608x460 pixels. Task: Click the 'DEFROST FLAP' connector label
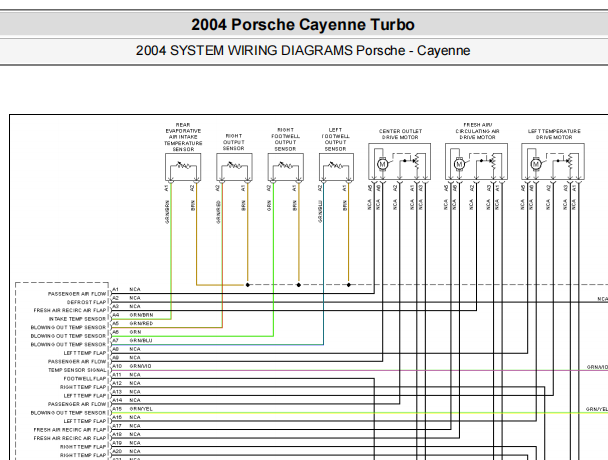click(x=86, y=302)
